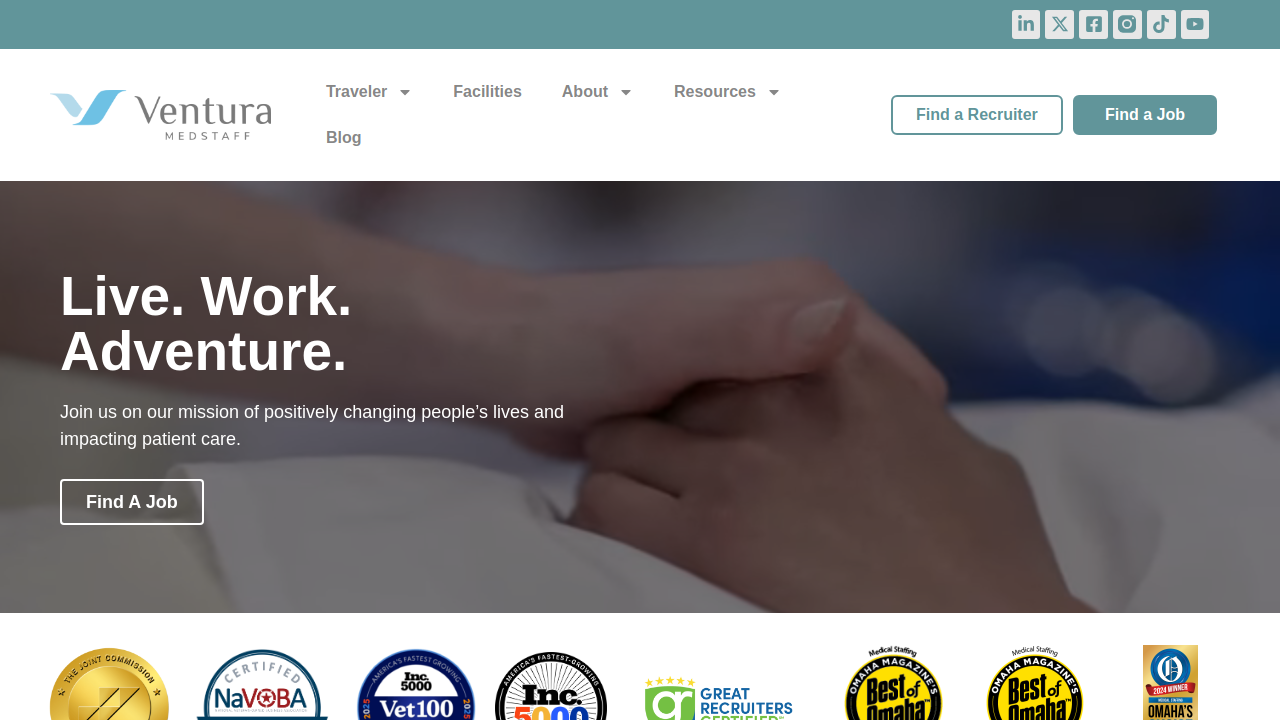This screenshot has height=720, width=1280.
Task: Click the Great Recruiters Certified logo
Action: pyautogui.click(x=718, y=698)
